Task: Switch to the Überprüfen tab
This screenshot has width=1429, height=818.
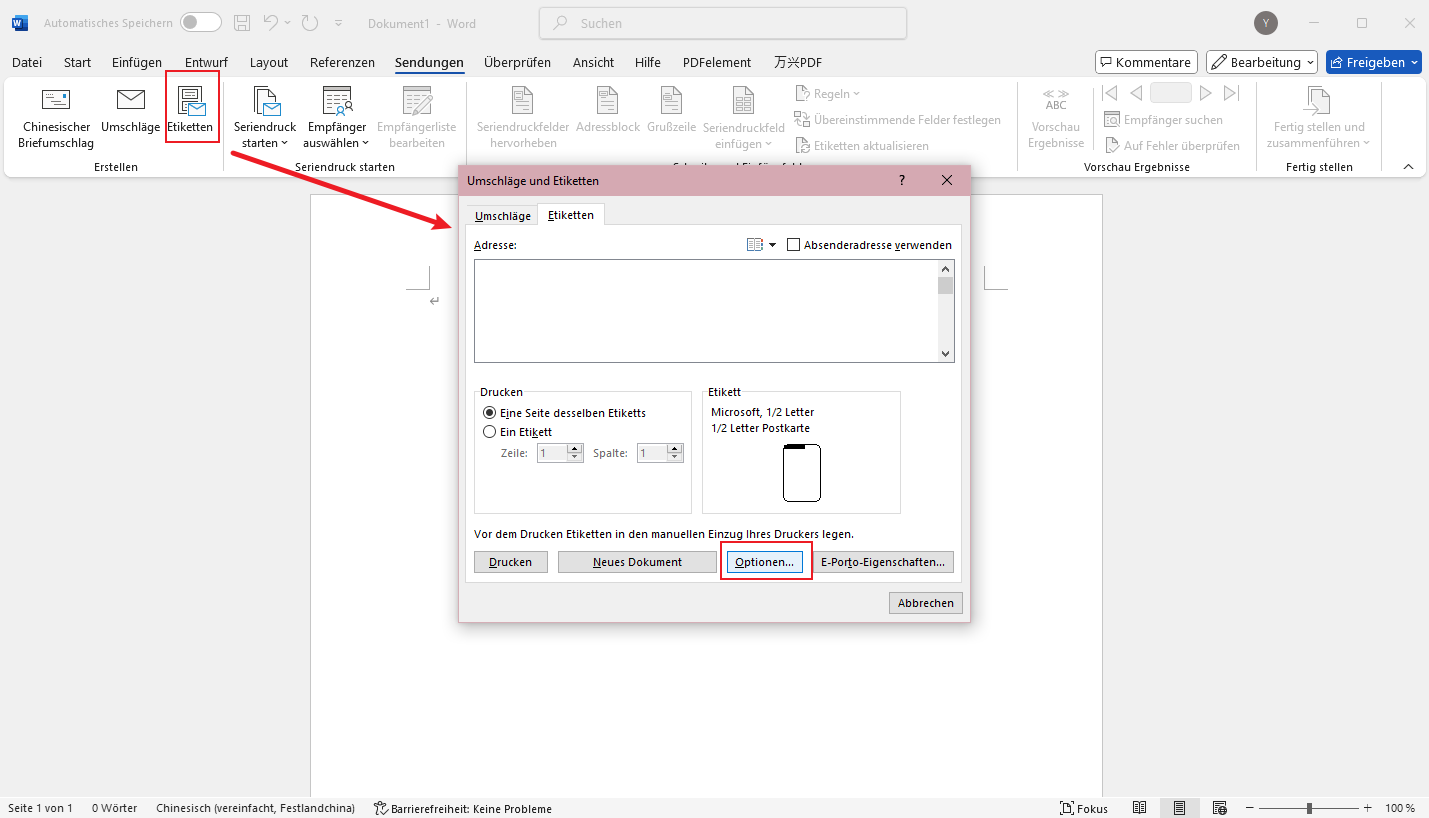Action: click(517, 62)
